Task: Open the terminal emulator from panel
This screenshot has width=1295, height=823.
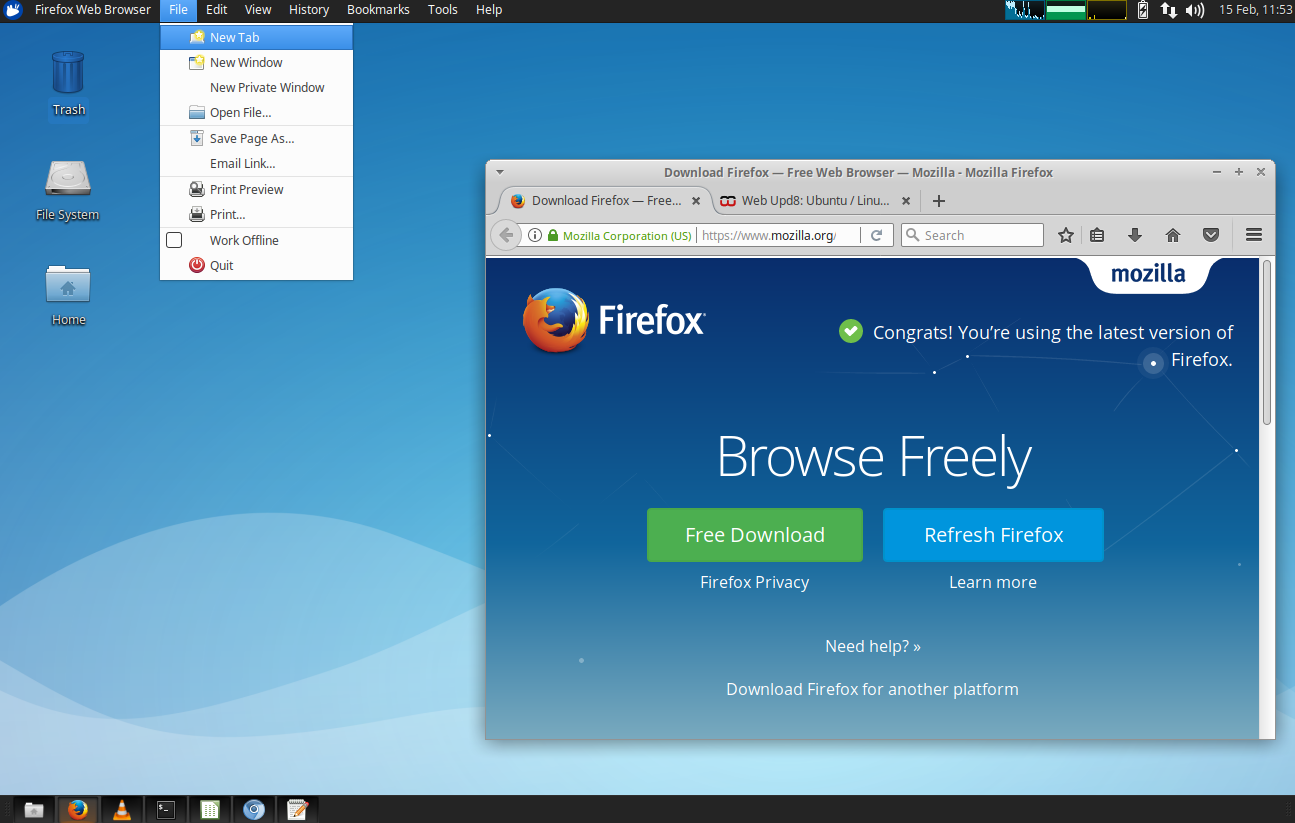Action: coord(166,810)
